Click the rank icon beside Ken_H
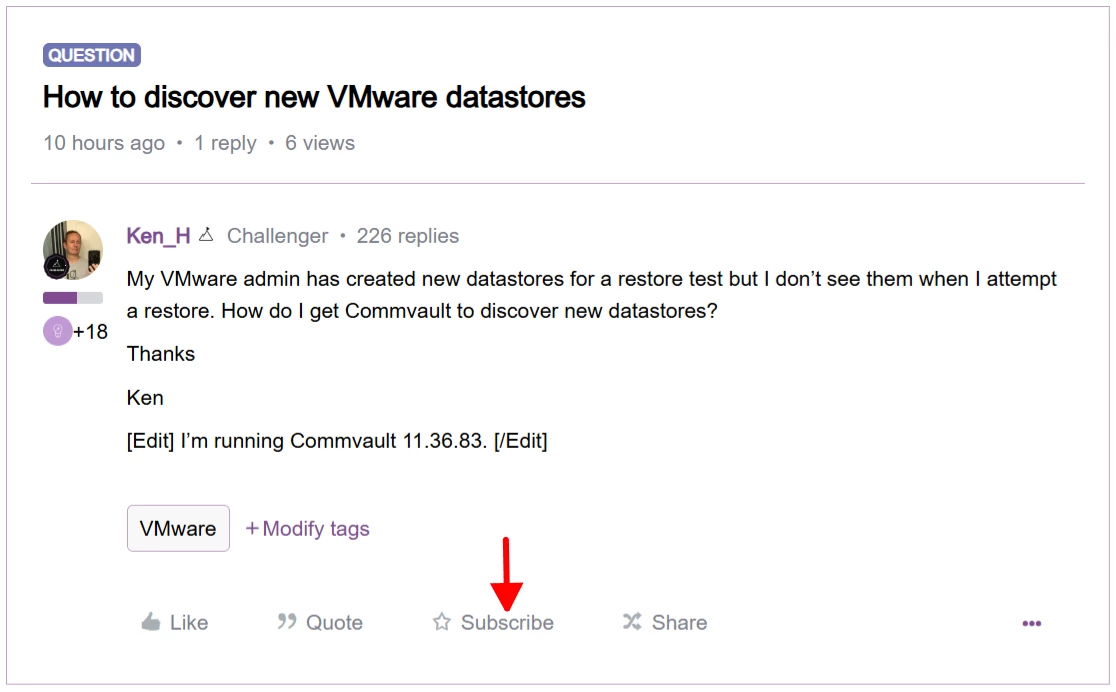Viewport: 1116px width, 692px height. [207, 236]
